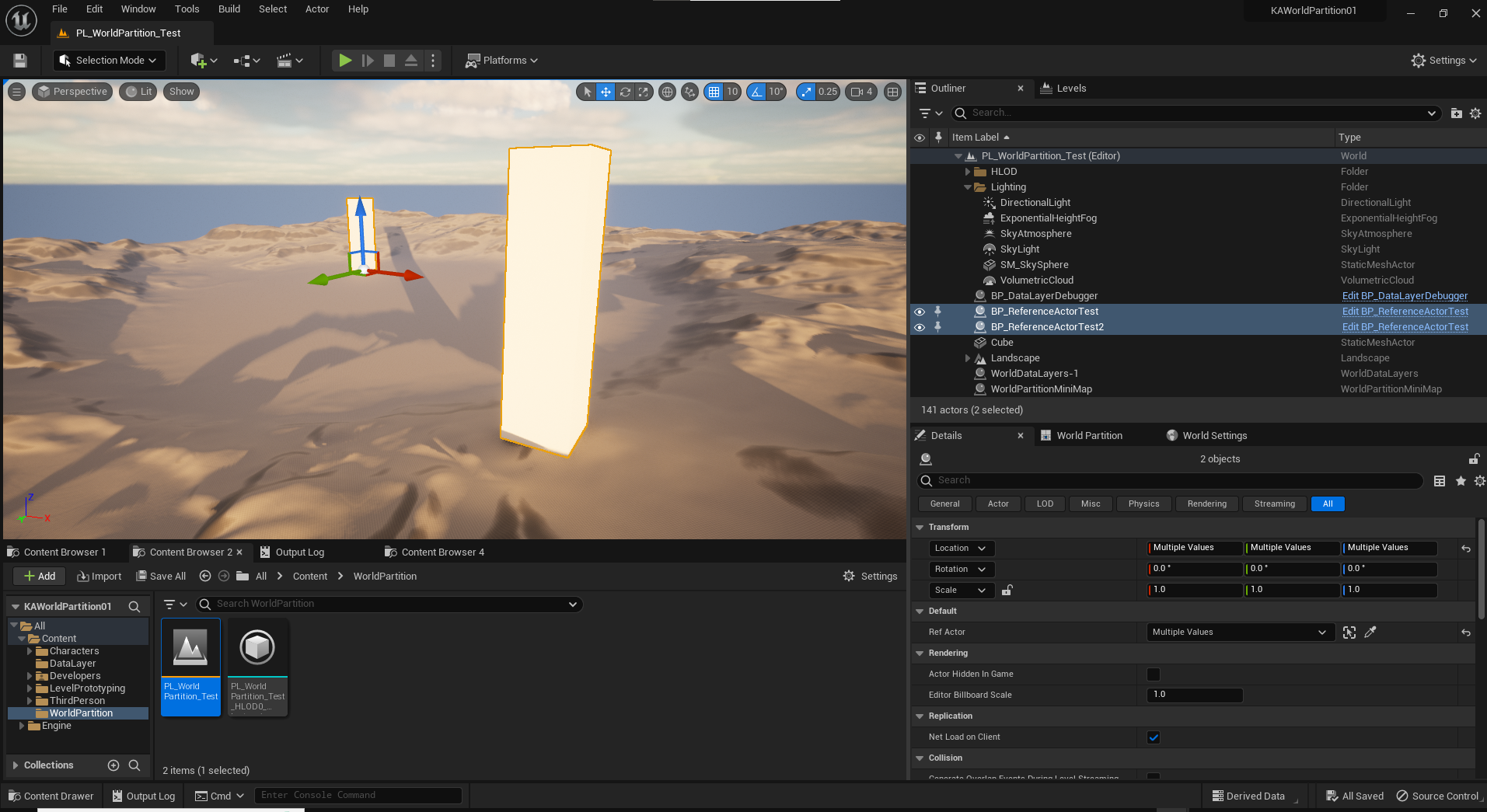Viewport: 1487px width, 812px height.
Task: Toggle surface snapping icon
Action: coord(689,92)
